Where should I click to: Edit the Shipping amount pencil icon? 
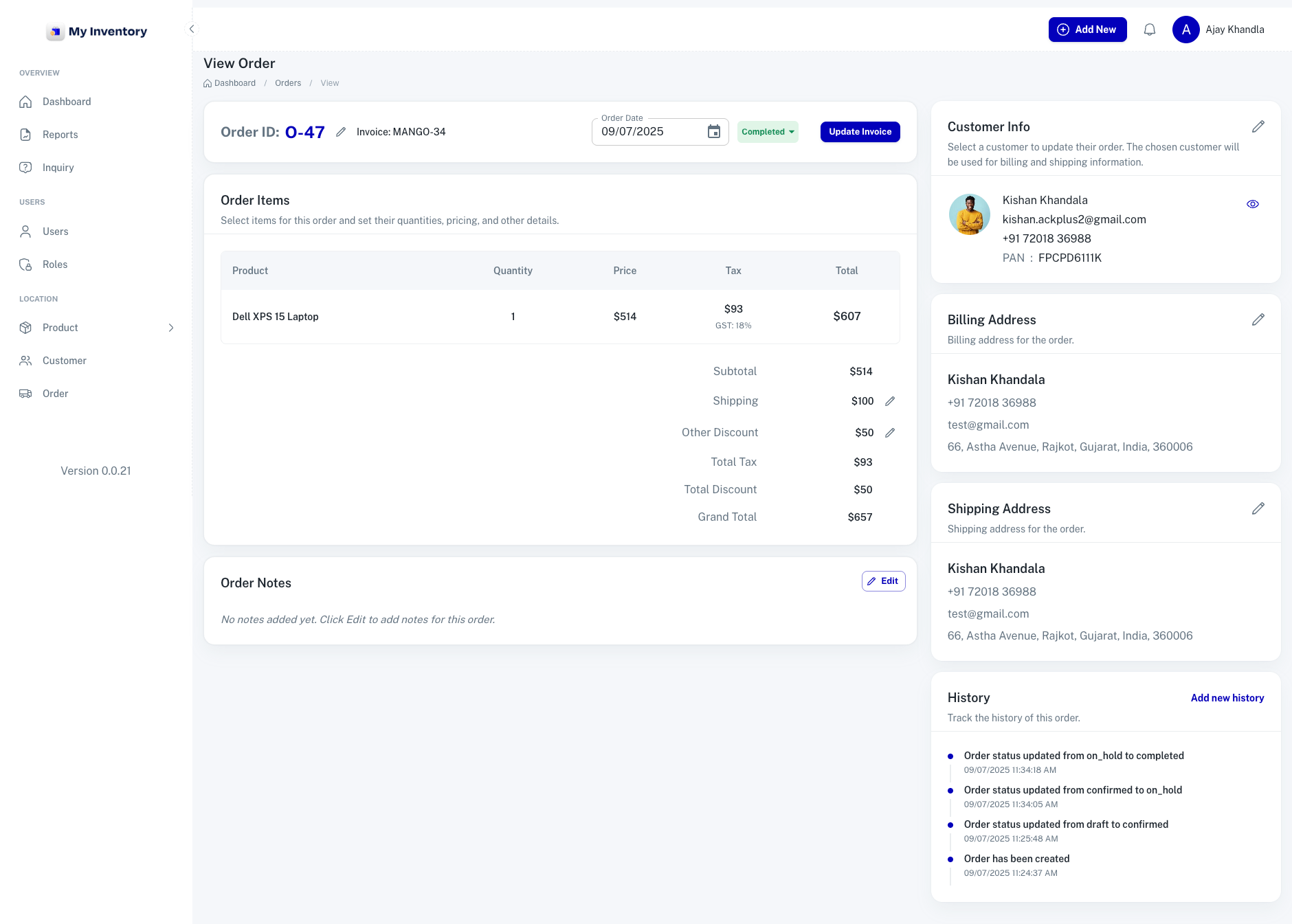coord(890,401)
